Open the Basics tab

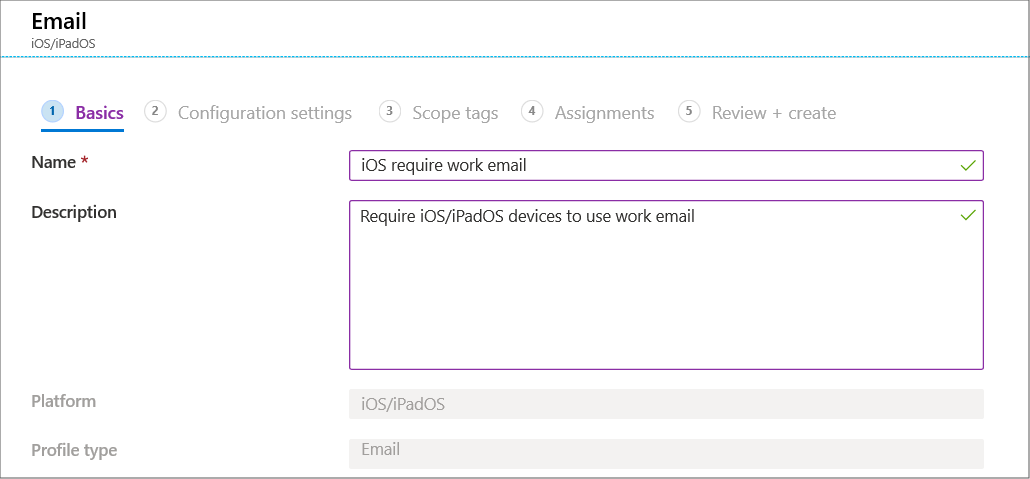100,113
